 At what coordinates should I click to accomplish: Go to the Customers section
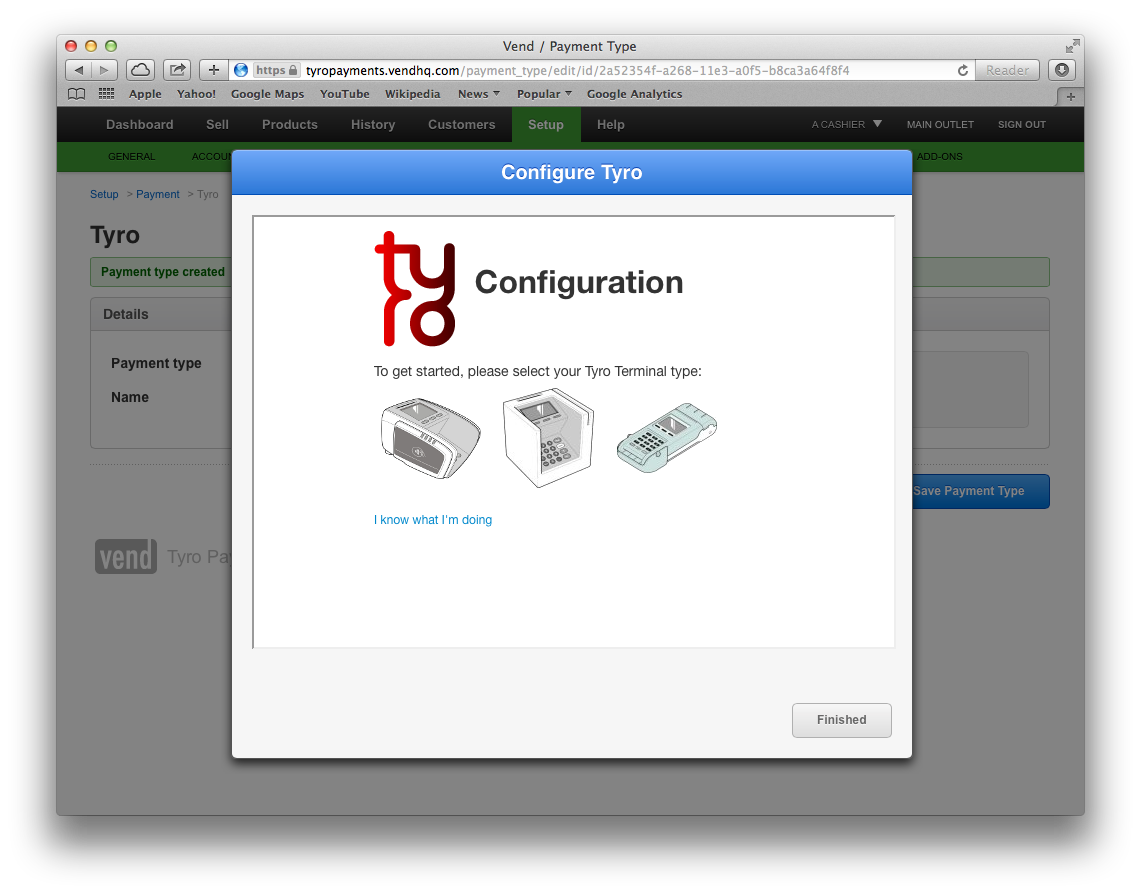[461, 124]
